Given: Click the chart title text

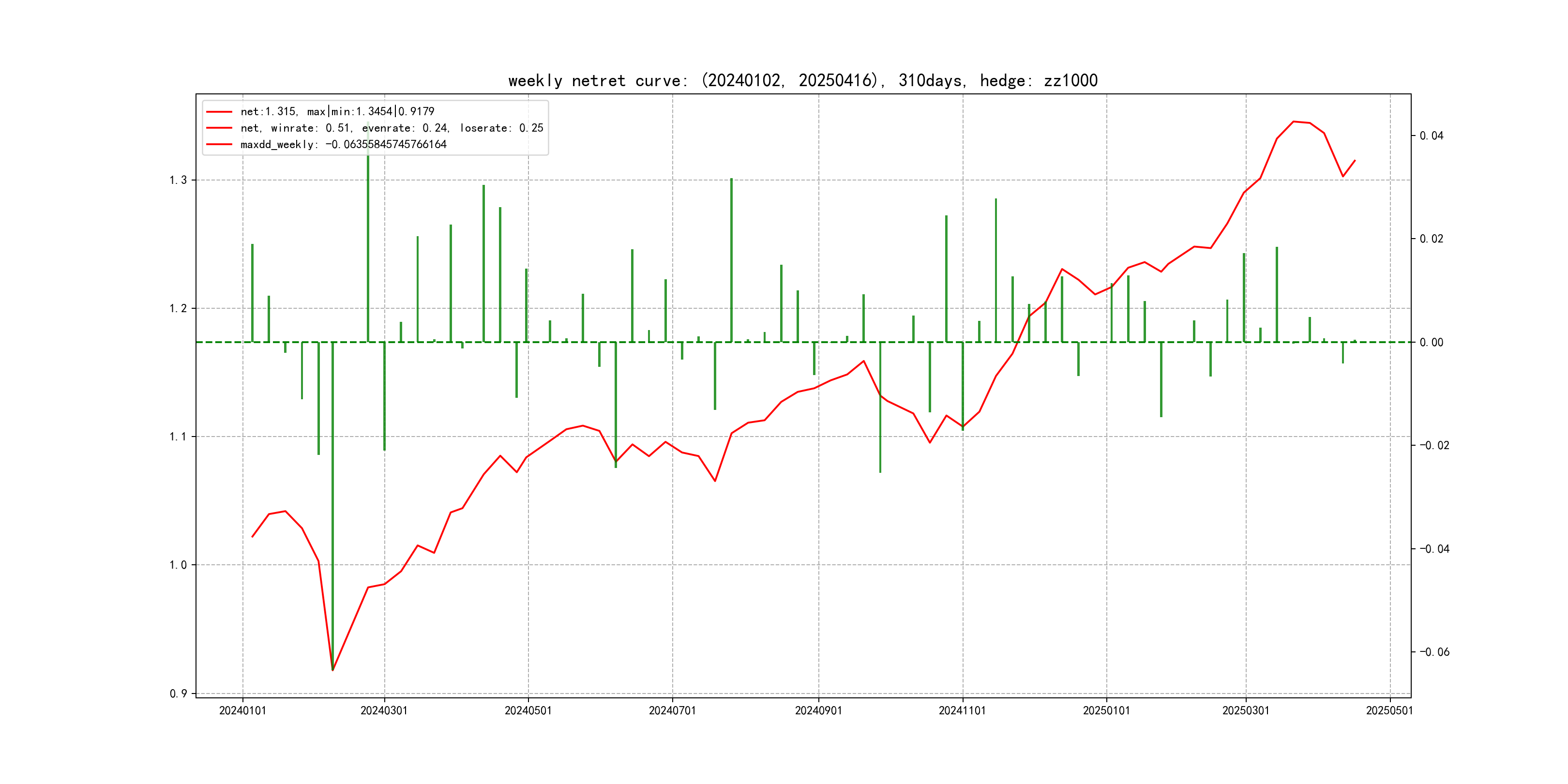Looking at the screenshot, I should [x=802, y=80].
